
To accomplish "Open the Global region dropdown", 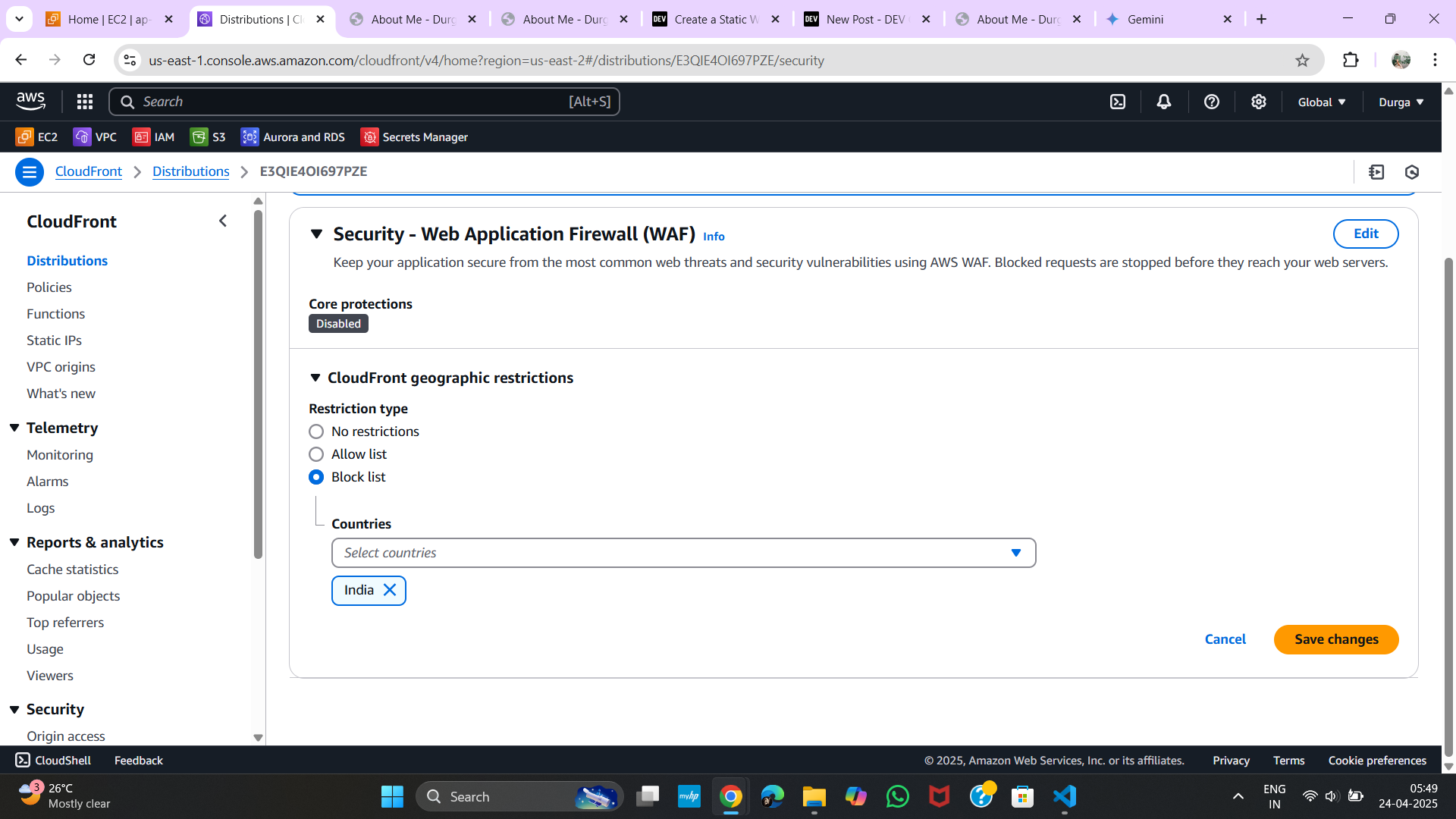I will tap(1322, 102).
